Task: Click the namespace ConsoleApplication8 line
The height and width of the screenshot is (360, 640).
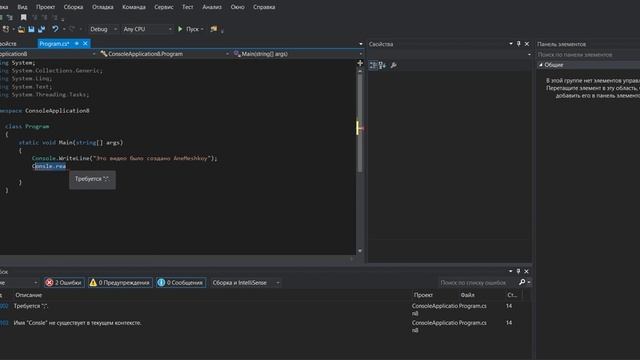Action: [44, 111]
